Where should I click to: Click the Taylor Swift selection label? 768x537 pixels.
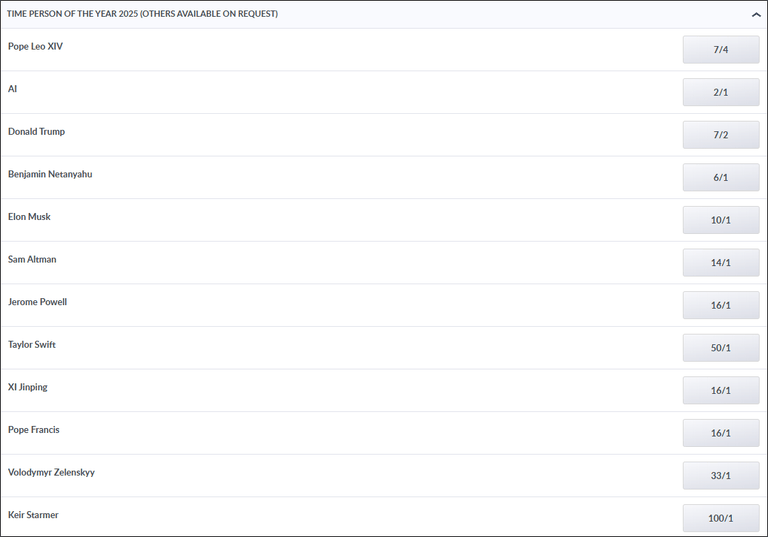pos(32,345)
